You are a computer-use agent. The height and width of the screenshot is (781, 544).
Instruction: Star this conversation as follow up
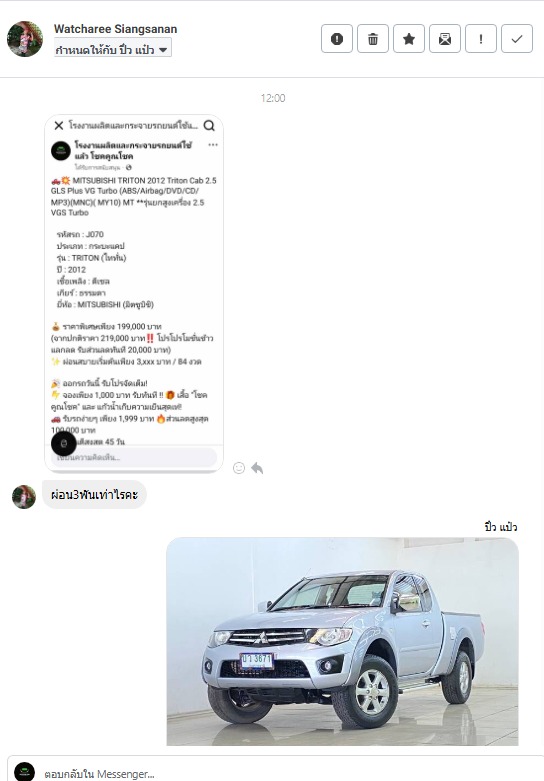(x=409, y=39)
